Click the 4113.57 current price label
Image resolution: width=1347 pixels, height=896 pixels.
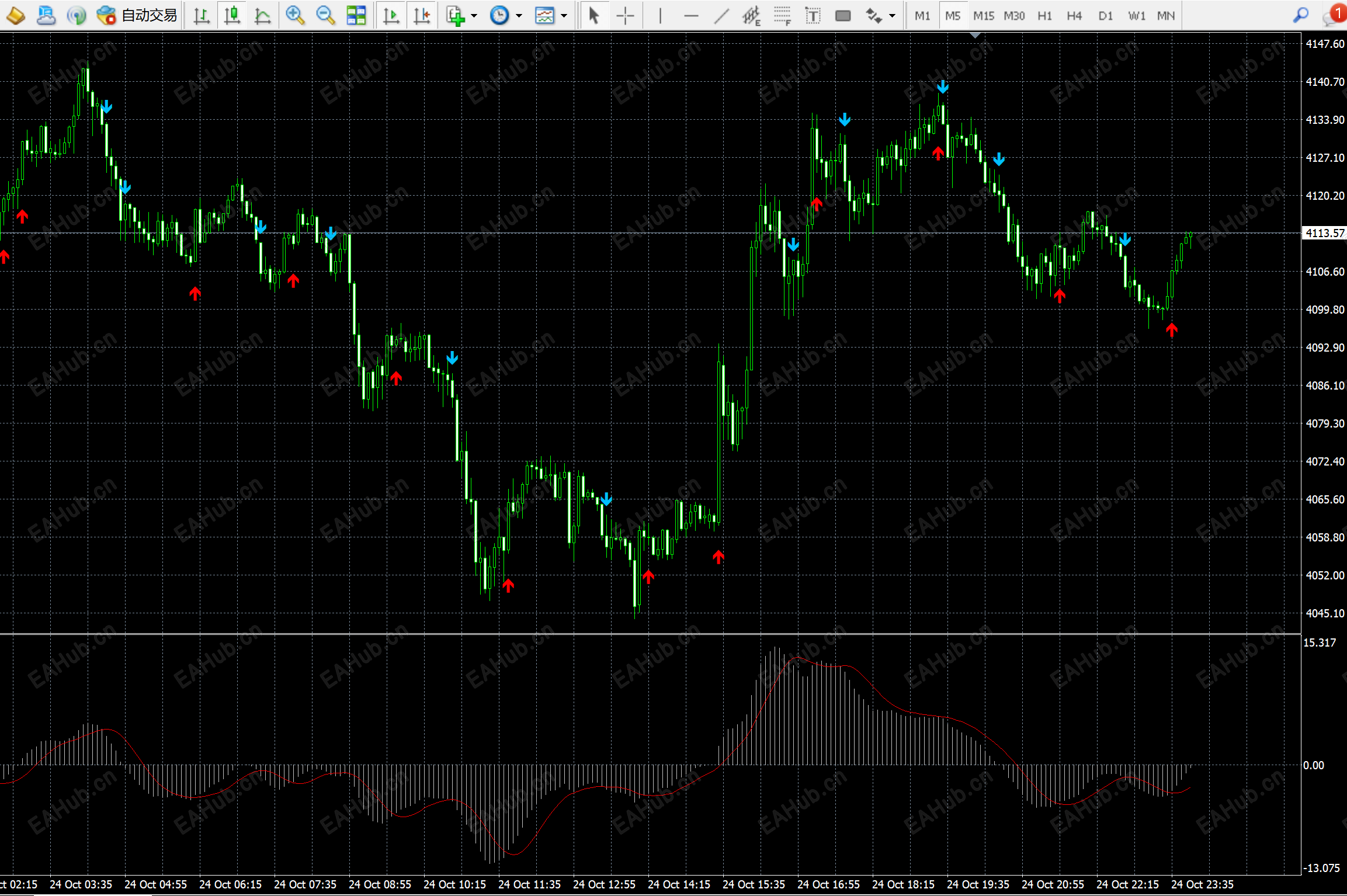1324,233
